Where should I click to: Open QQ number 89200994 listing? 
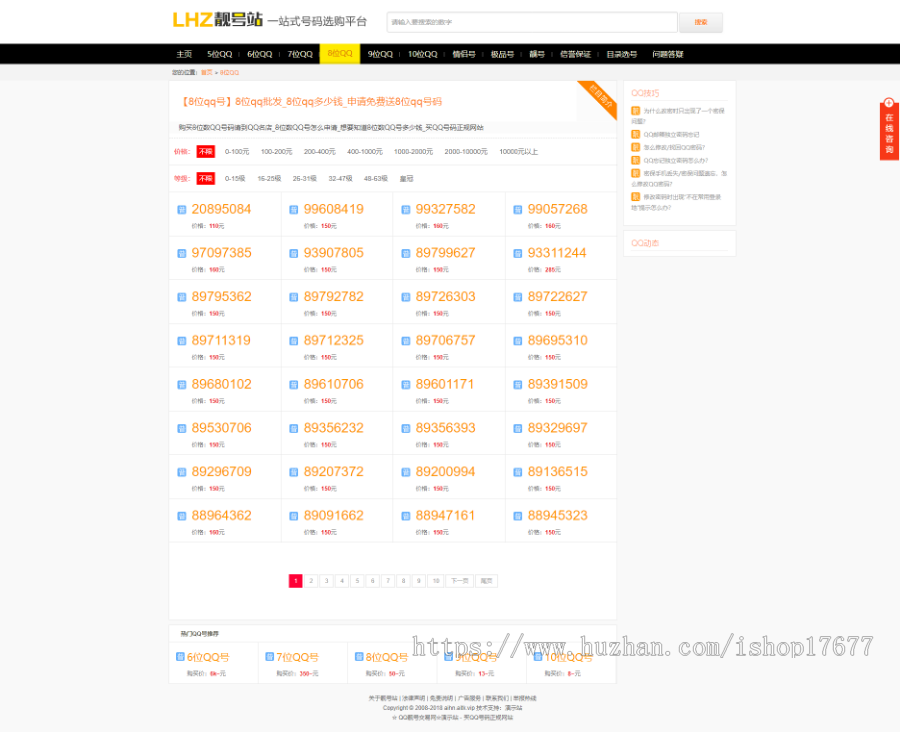445,471
